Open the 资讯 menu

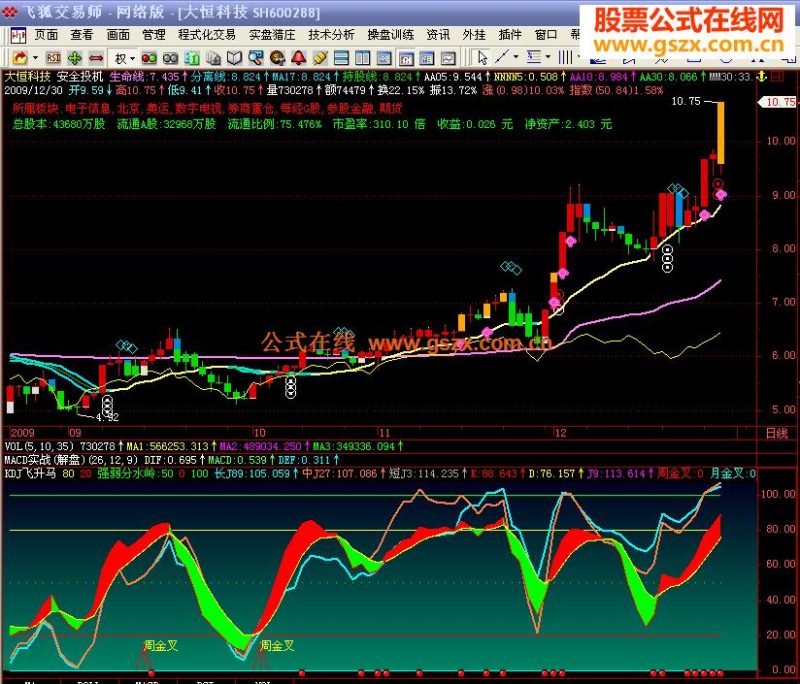pos(438,35)
